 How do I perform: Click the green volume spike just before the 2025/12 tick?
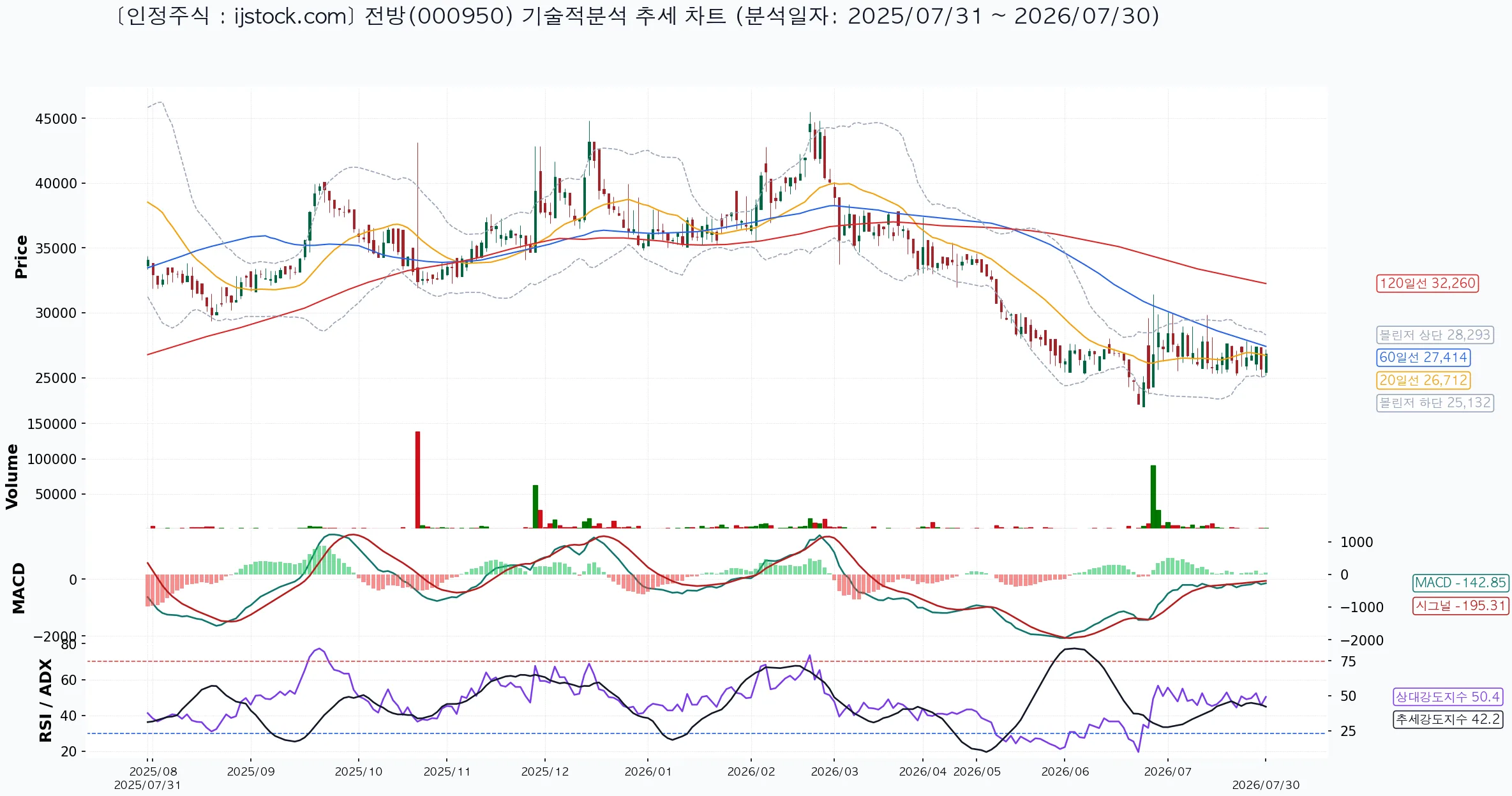[535, 507]
